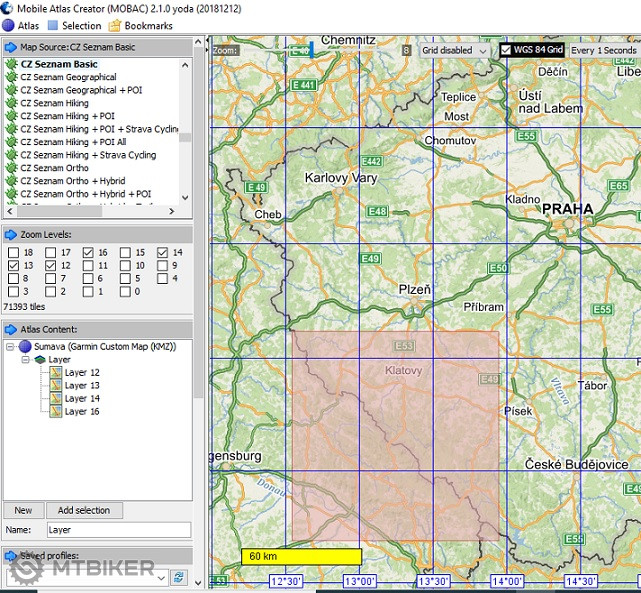Click the New button
The image size is (641, 593).
(x=22, y=510)
